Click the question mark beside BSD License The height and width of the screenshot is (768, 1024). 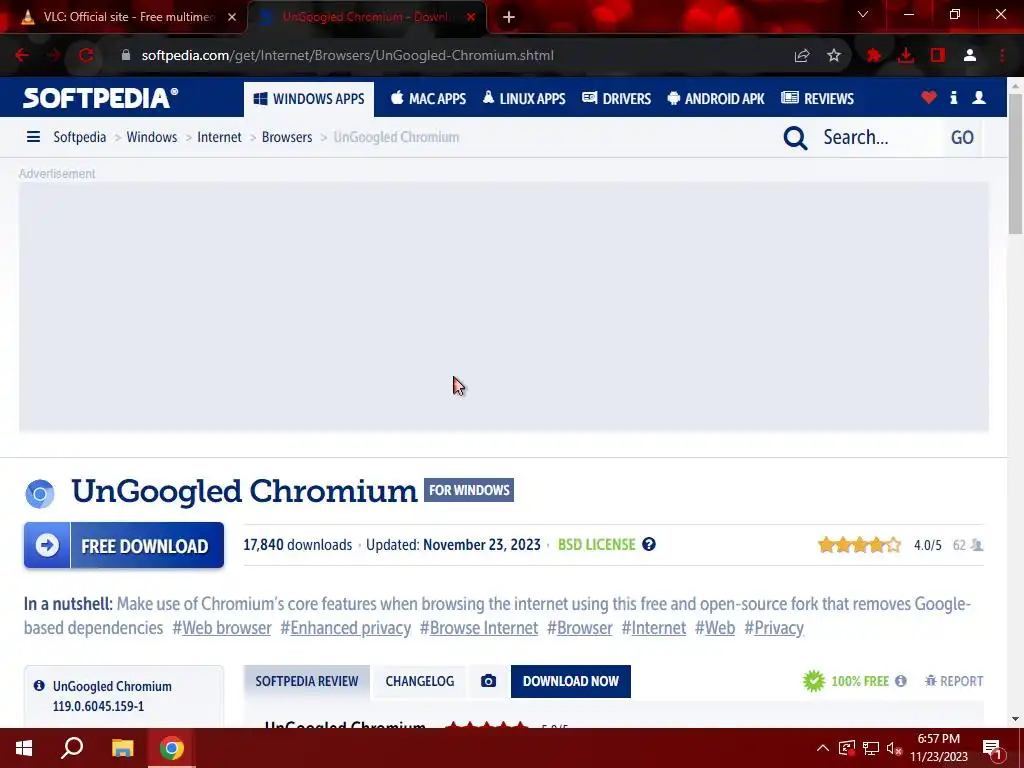pyautogui.click(x=648, y=544)
